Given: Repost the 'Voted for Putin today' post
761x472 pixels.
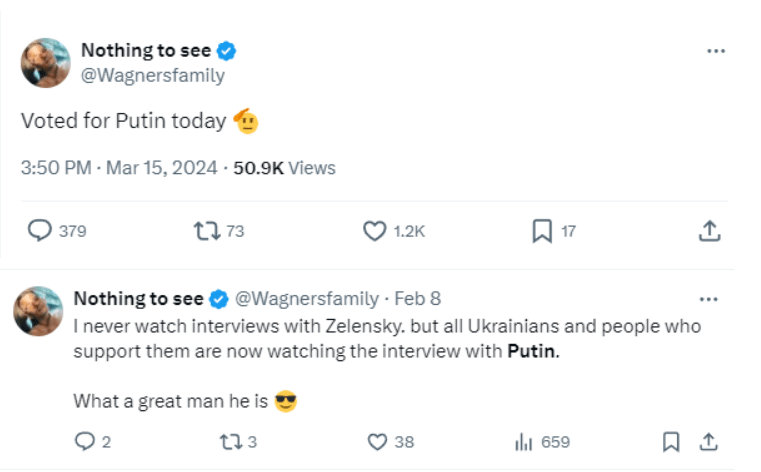Looking at the screenshot, I should point(205,231).
